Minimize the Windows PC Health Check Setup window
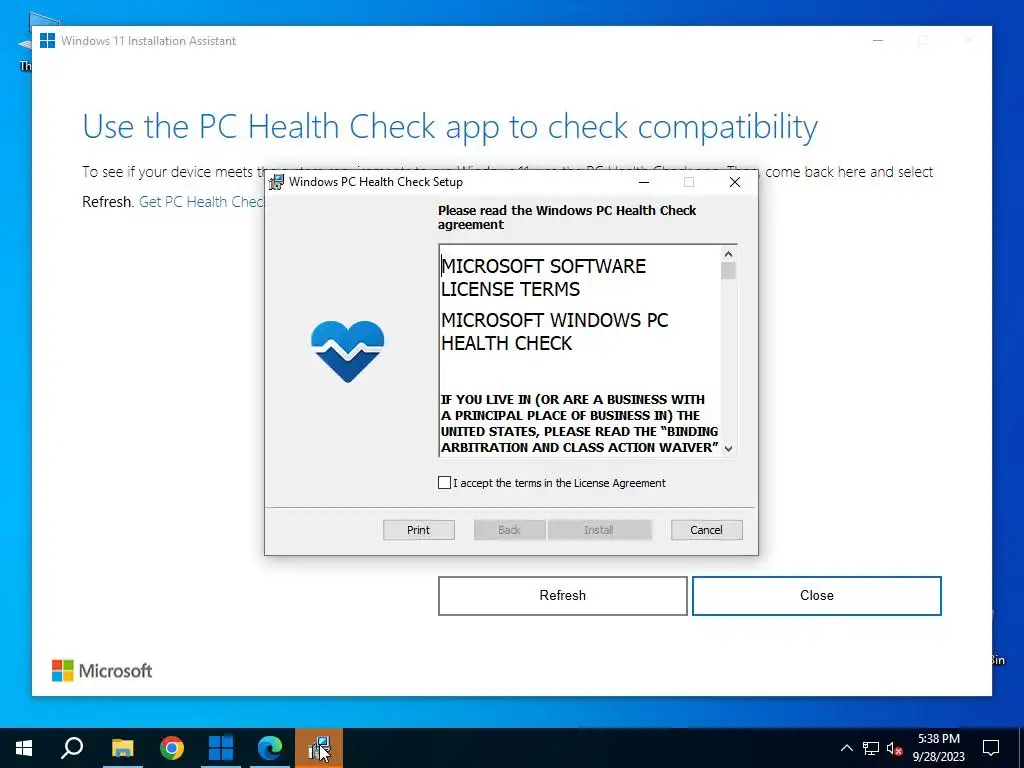Viewport: 1024px width, 768px height. coord(644,182)
